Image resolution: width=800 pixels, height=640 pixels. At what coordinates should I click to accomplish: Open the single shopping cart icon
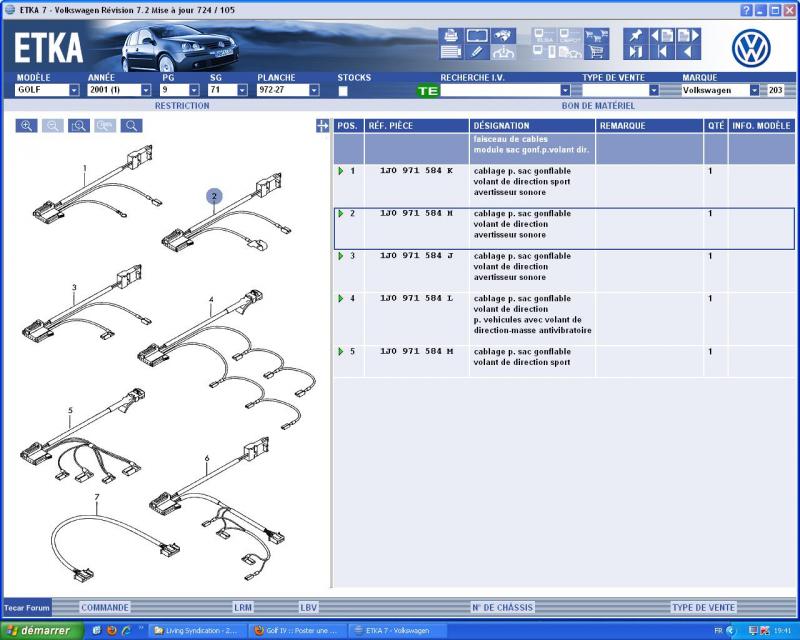tap(596, 52)
